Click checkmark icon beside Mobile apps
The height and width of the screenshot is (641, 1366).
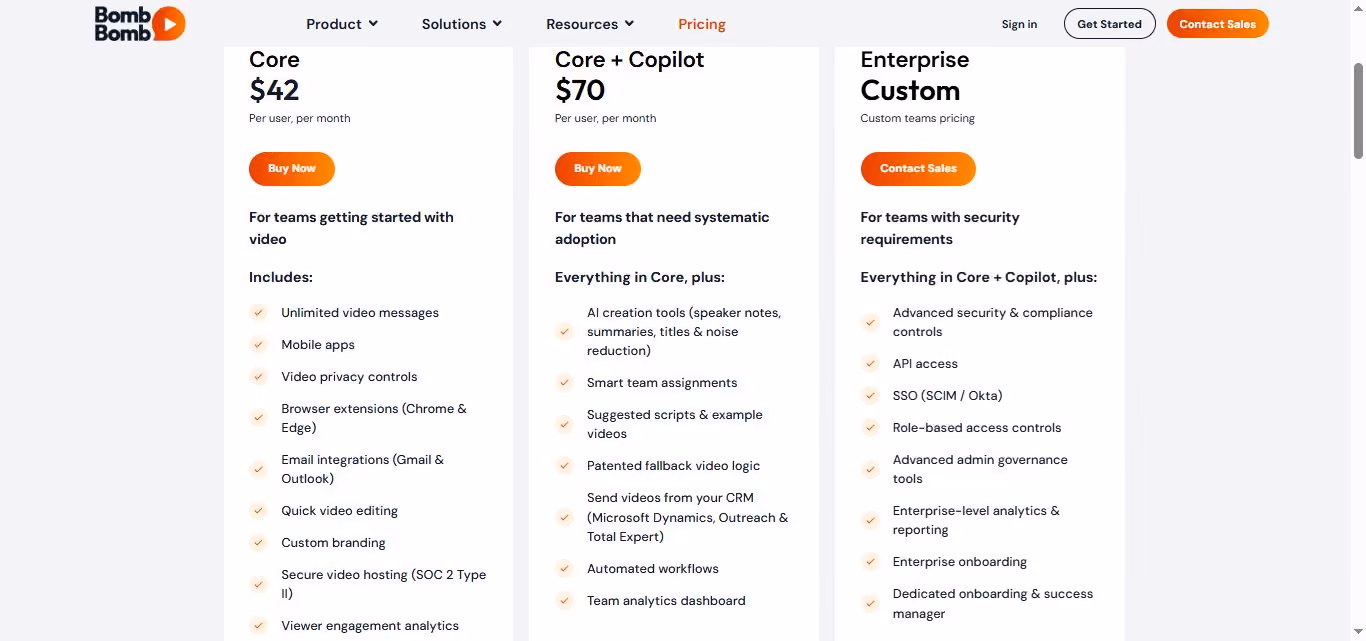258,344
